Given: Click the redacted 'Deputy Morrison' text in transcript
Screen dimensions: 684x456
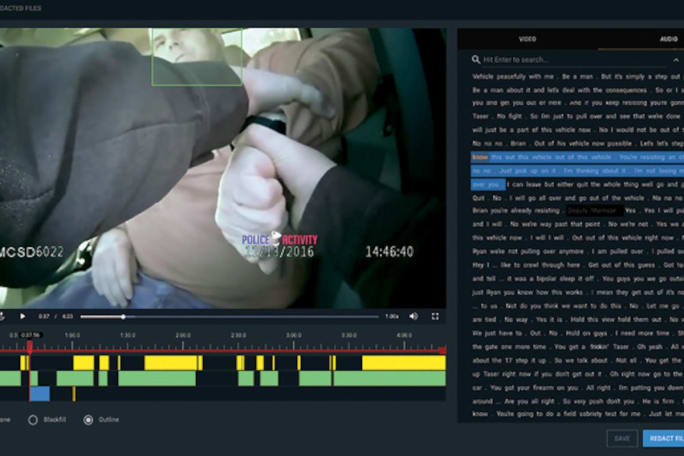Looking at the screenshot, I should [x=594, y=211].
